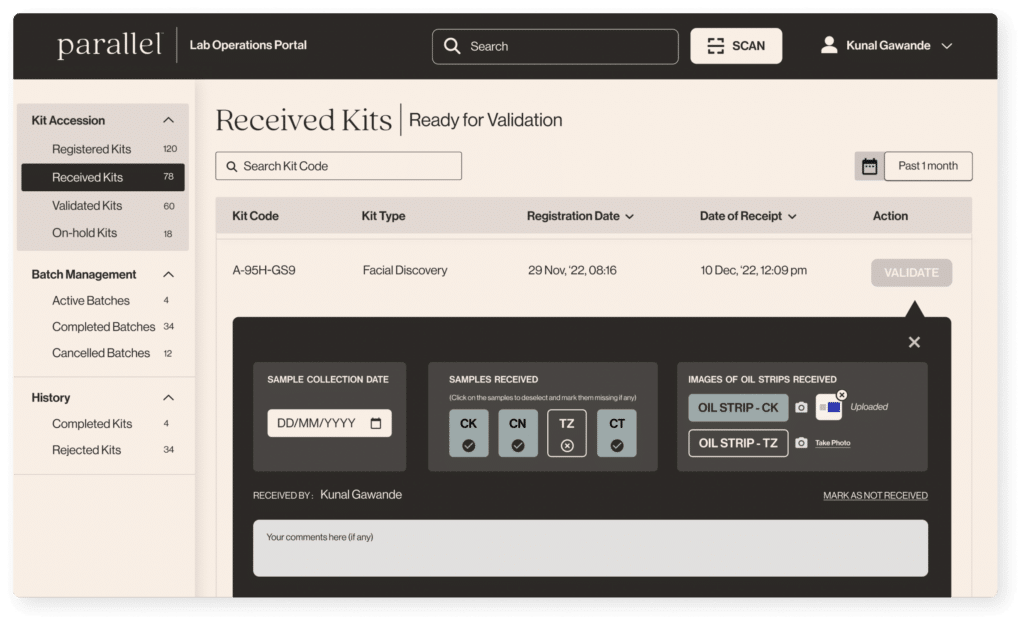Screen dimensions: 1024x624
Task: Collapse the Batch Management section
Action: coord(168,275)
